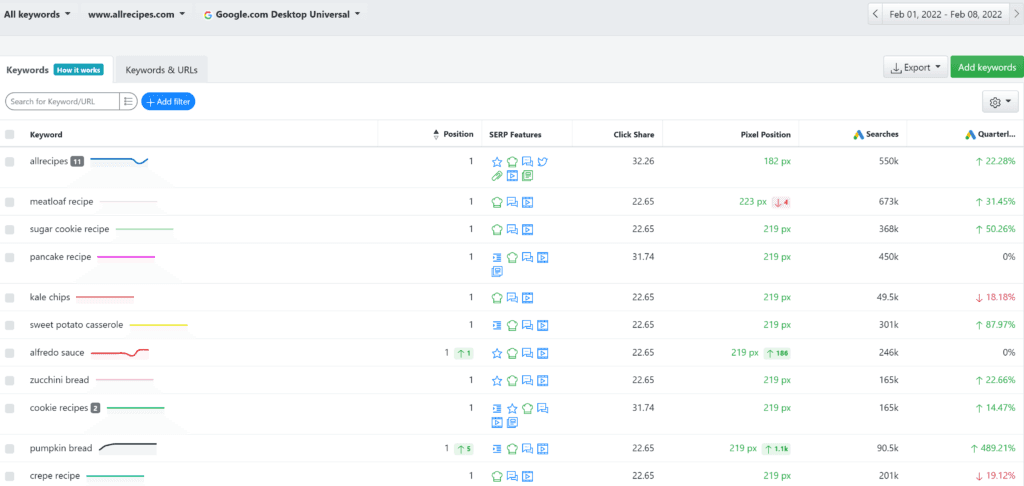Sort by Click Share column header
1024x486 pixels.
click(633, 135)
